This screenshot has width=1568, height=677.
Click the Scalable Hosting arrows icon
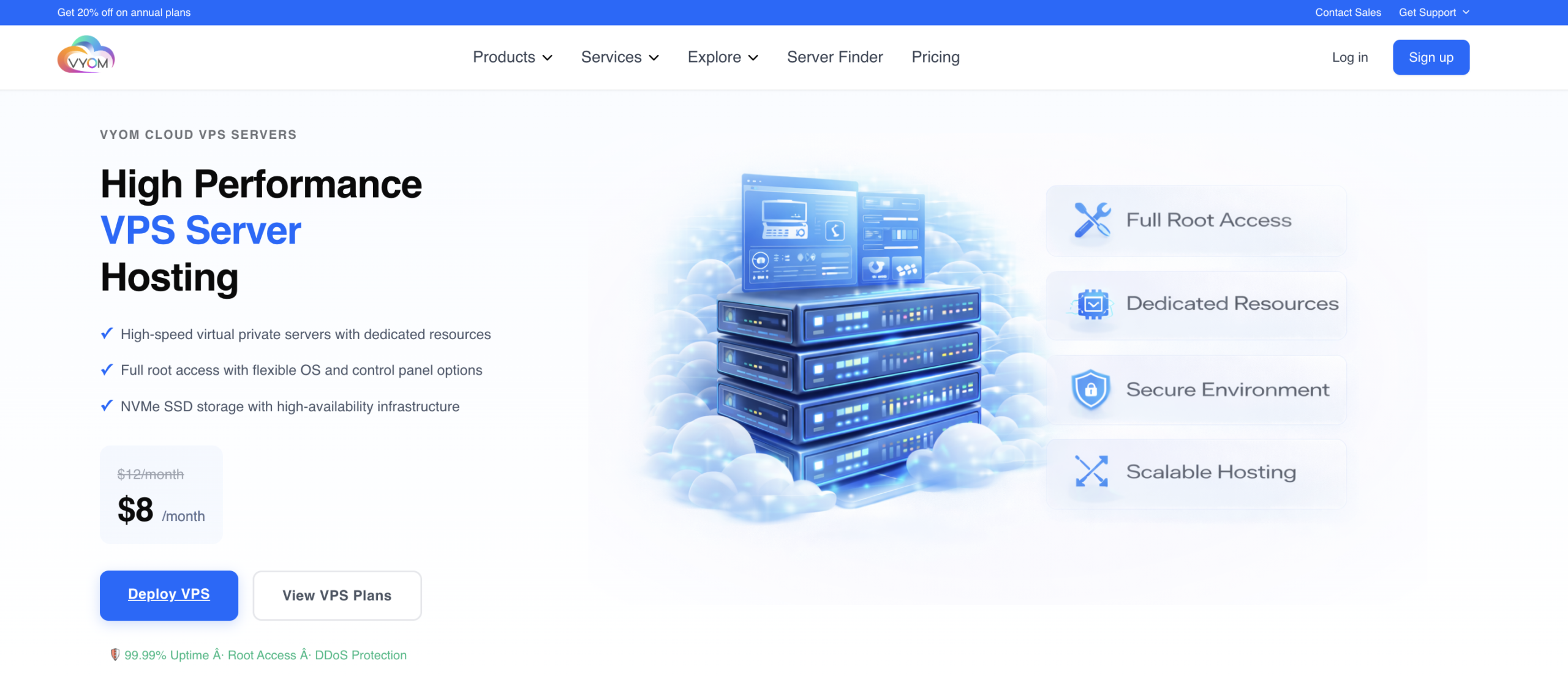(x=1091, y=471)
